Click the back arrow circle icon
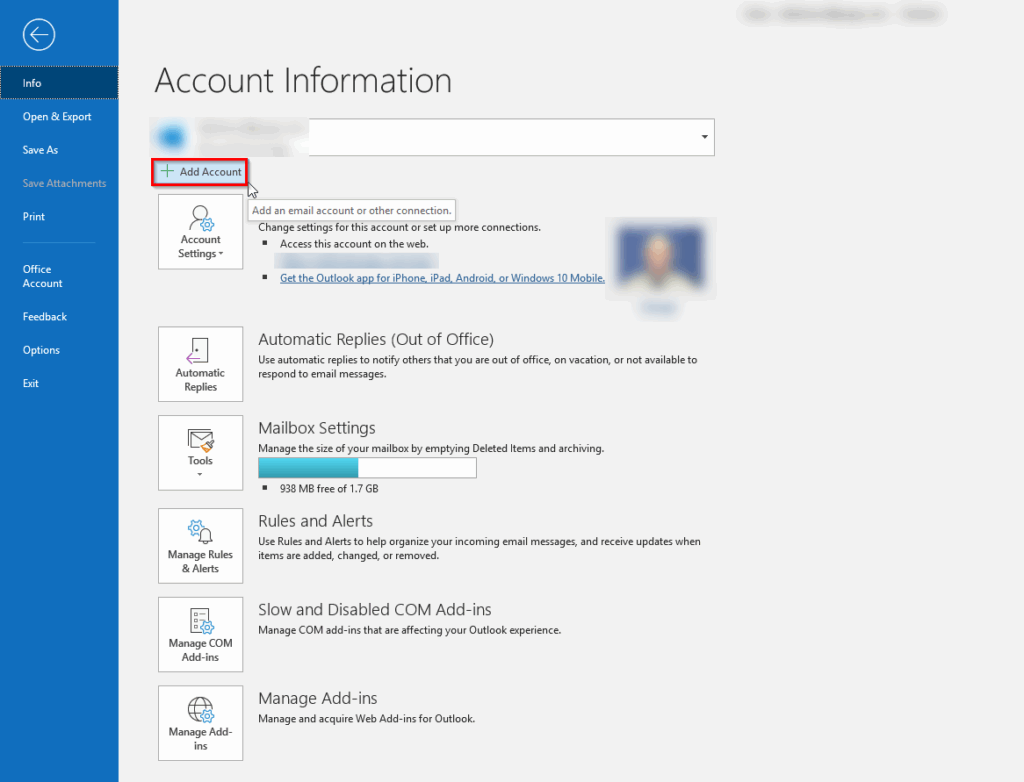 (39, 35)
